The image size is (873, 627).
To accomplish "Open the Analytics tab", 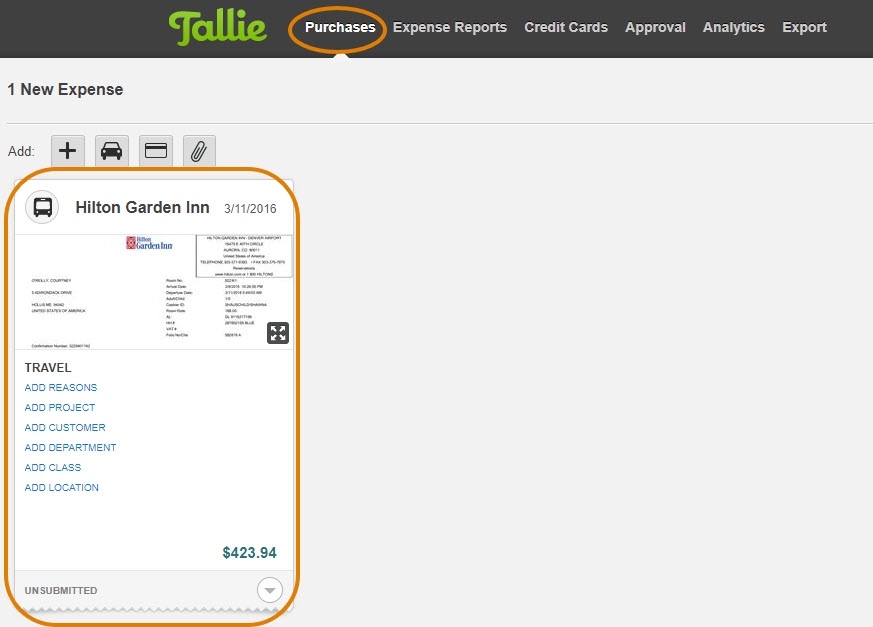I will [x=733, y=27].
